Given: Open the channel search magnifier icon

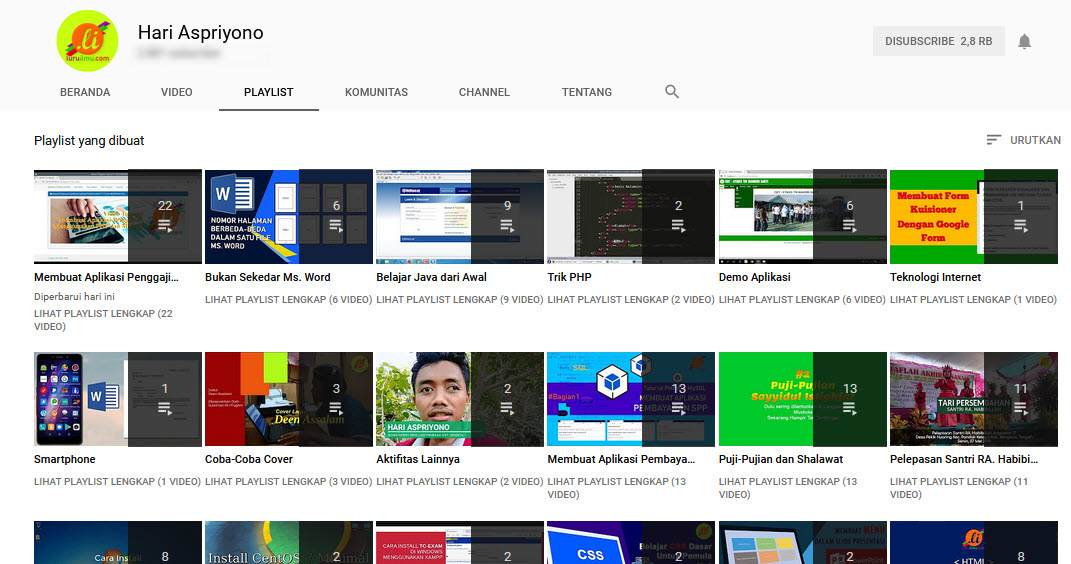Looking at the screenshot, I should pyautogui.click(x=672, y=91).
